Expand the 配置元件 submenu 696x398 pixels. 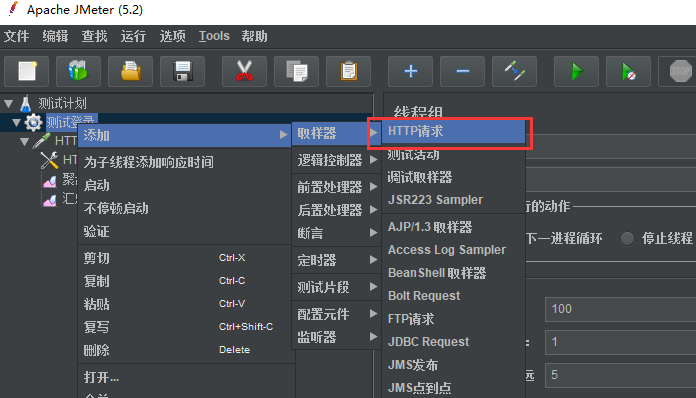pyautogui.click(x=336, y=315)
